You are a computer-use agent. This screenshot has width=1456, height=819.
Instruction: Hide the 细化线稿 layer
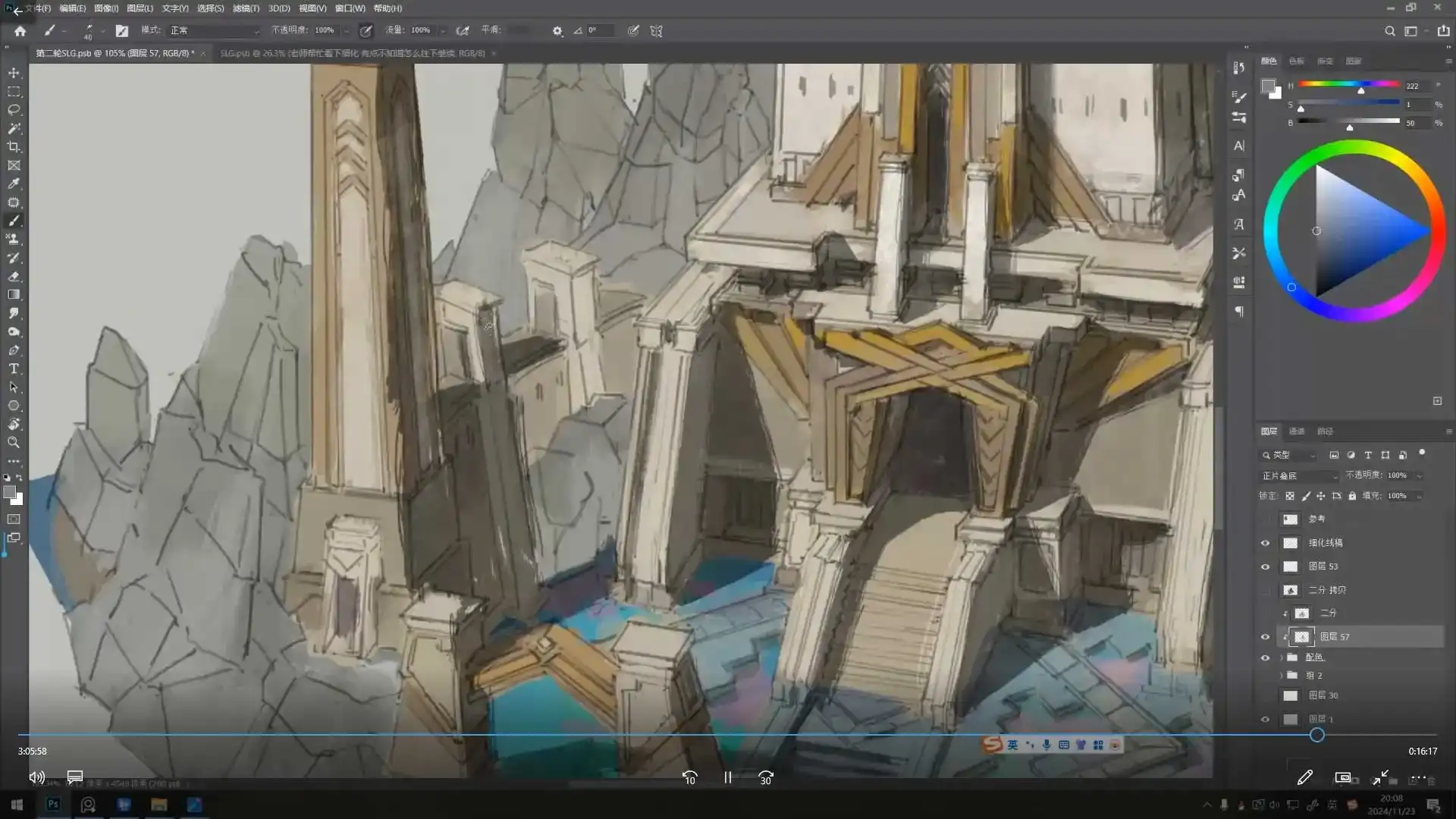1265,543
